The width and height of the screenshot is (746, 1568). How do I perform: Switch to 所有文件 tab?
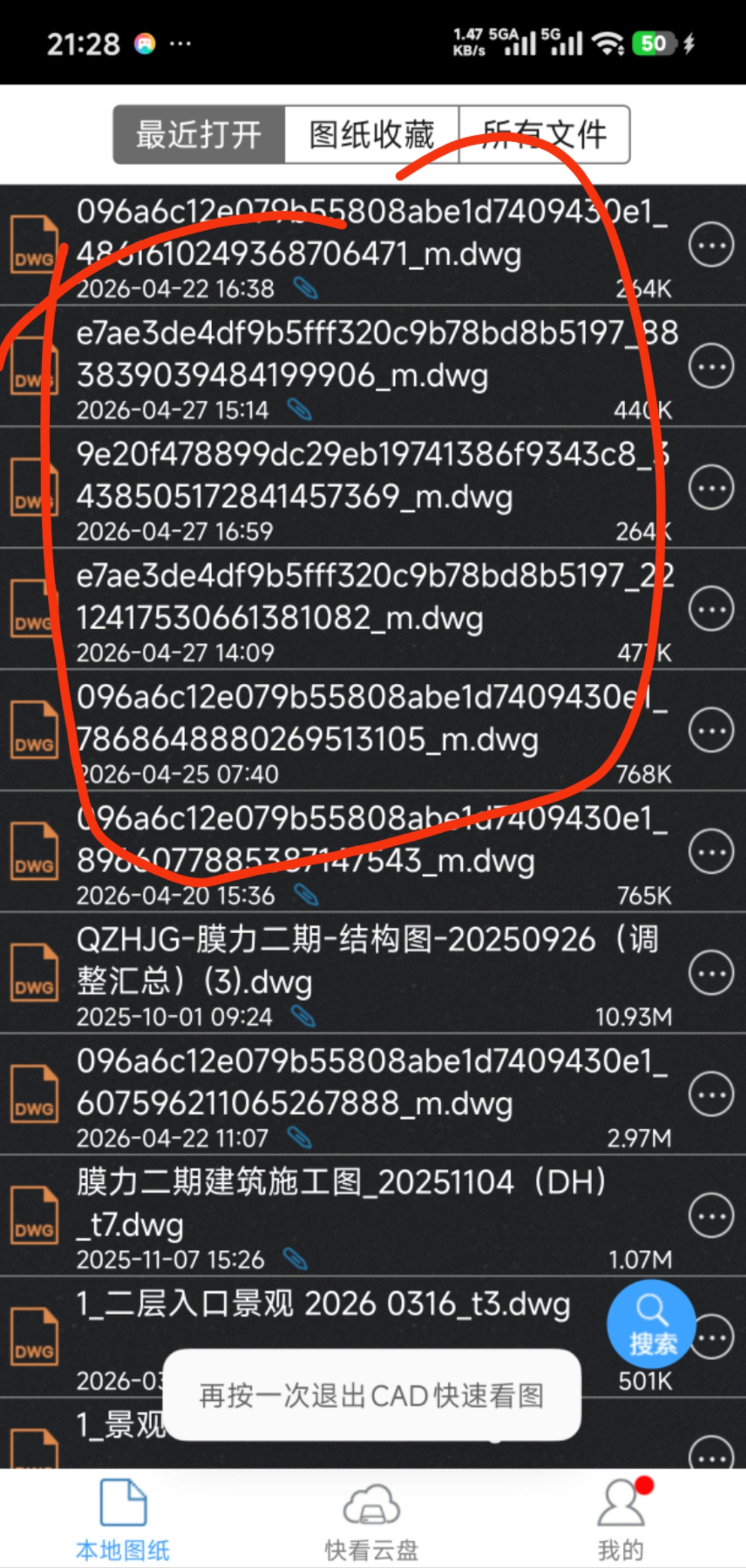pyautogui.click(x=544, y=134)
